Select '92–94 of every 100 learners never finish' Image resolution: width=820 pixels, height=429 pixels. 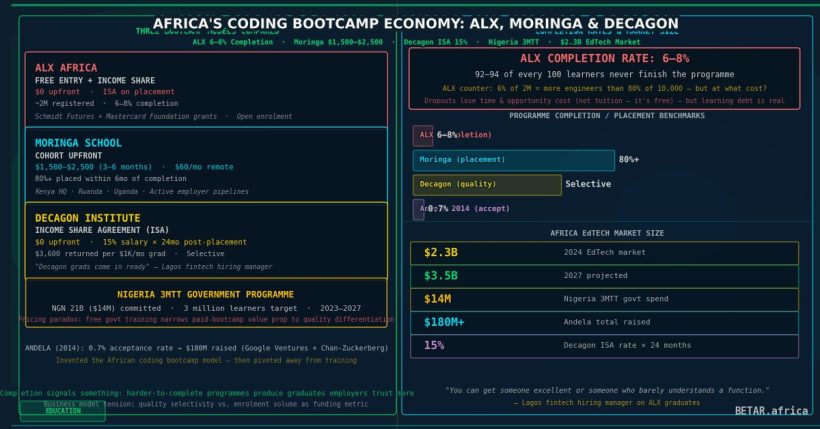[x=605, y=74]
